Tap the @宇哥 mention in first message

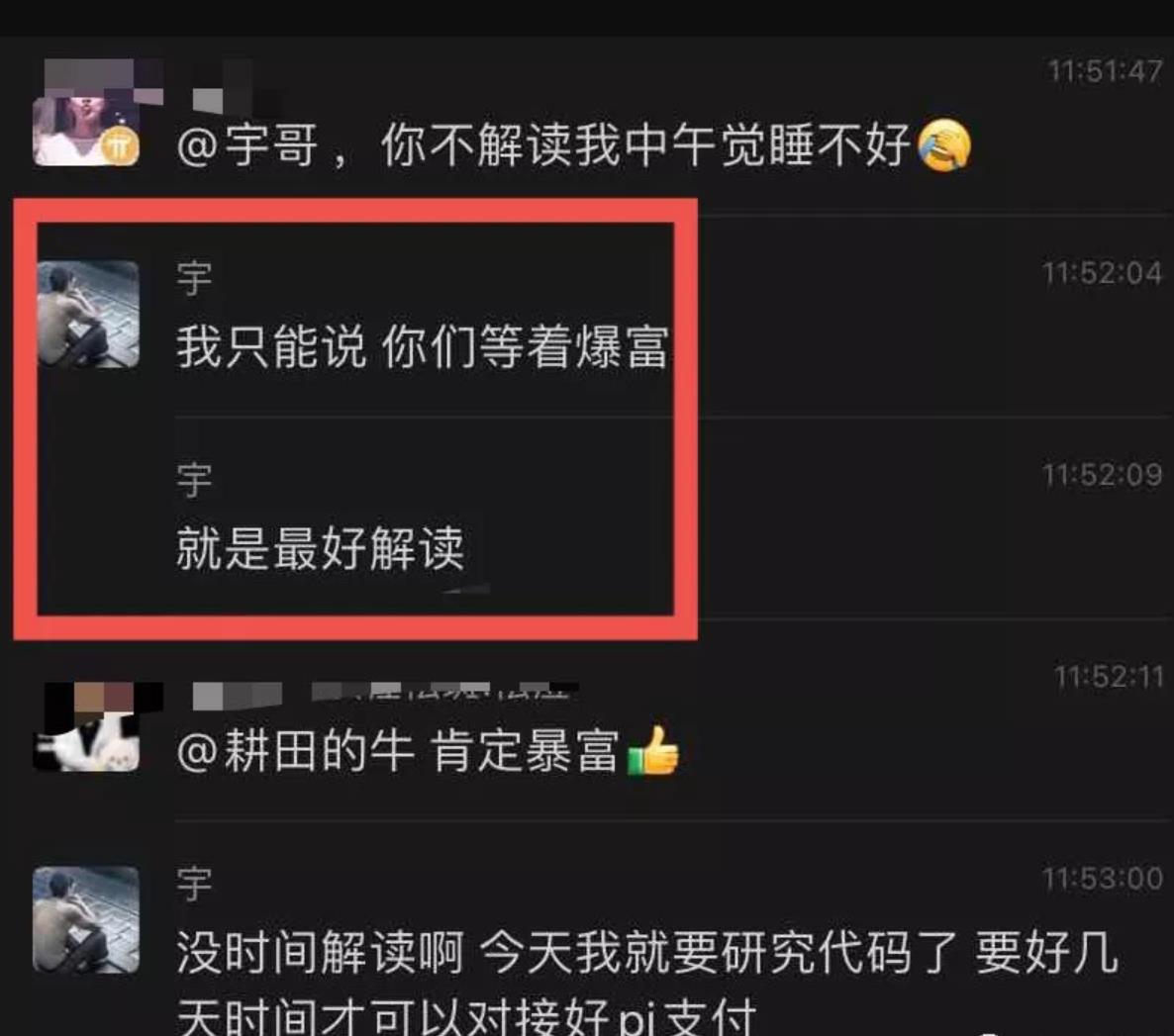(x=247, y=145)
